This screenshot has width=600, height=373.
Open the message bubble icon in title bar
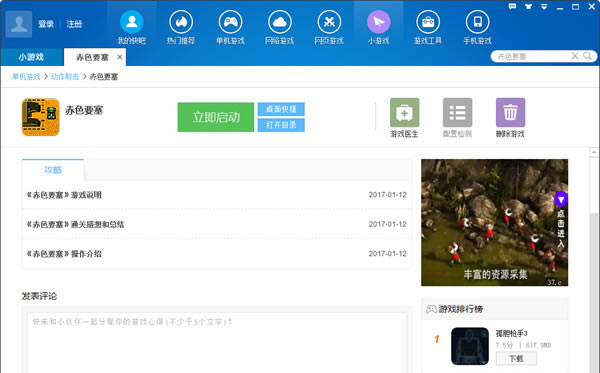point(512,6)
